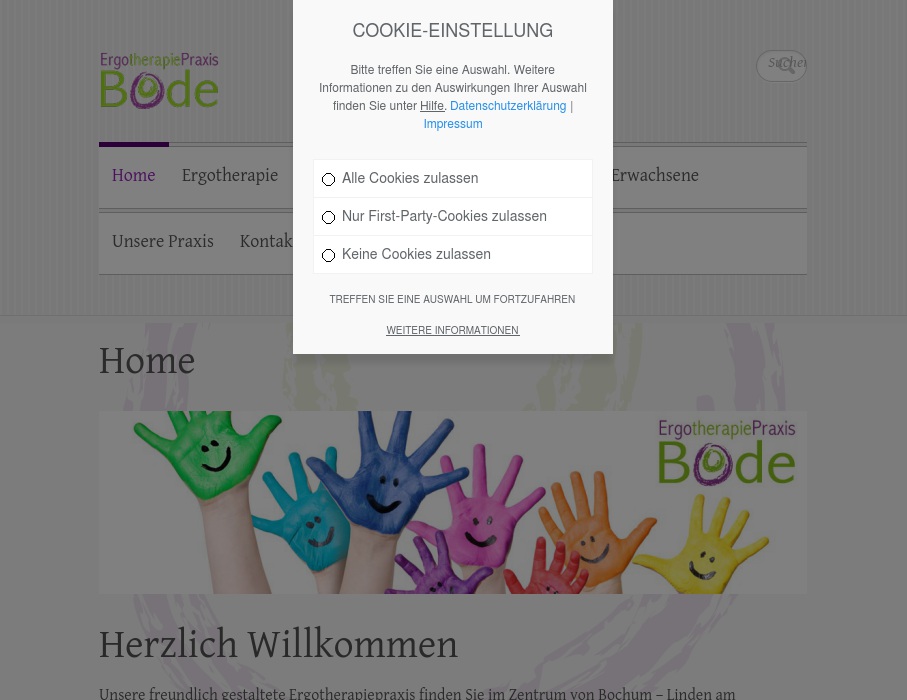This screenshot has height=700, width=907.
Task: Open Unsere Praxis menu item
Action: [x=163, y=241]
